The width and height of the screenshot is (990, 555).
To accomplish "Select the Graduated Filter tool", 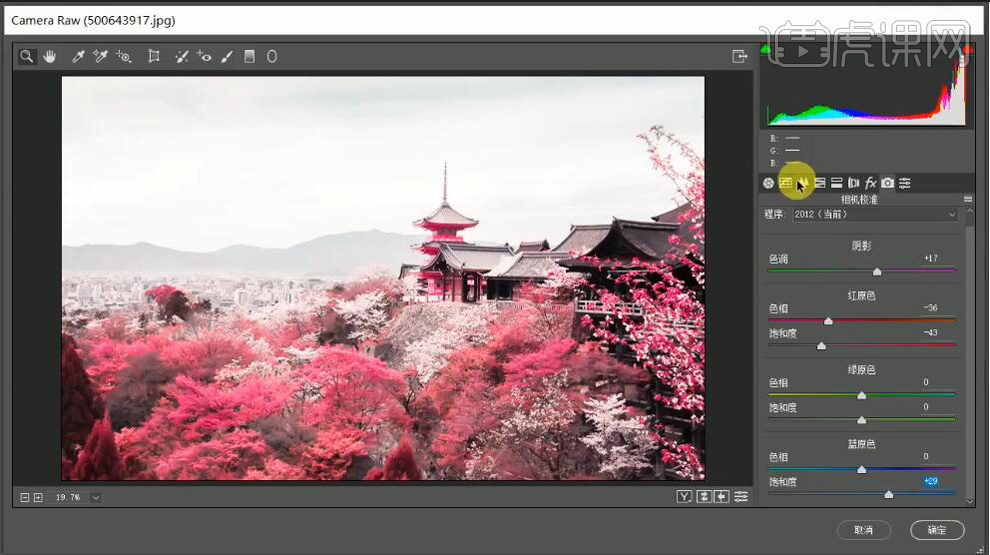I will click(x=249, y=56).
